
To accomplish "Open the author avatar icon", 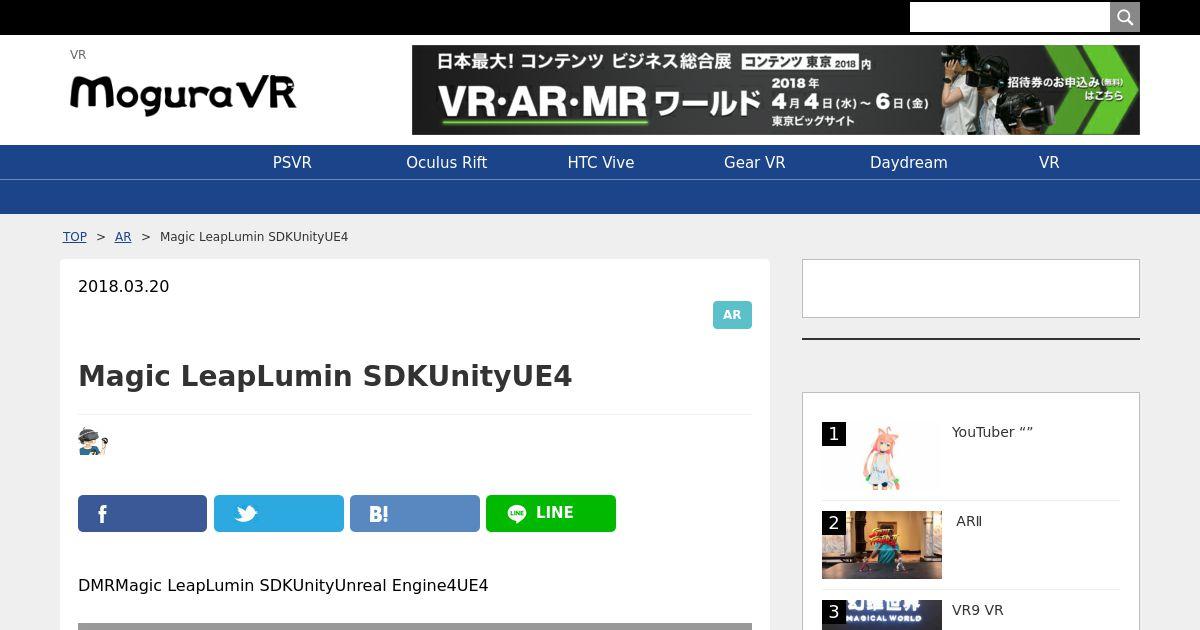I will point(93,441).
